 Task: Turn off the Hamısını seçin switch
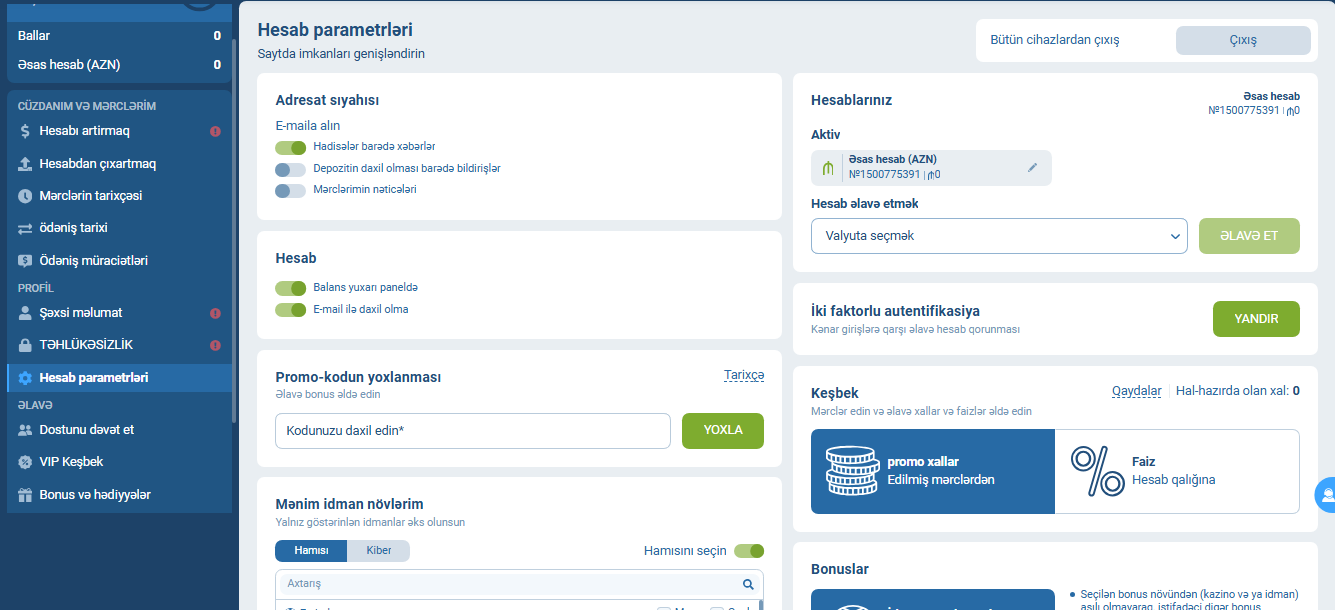pyautogui.click(x=748, y=551)
